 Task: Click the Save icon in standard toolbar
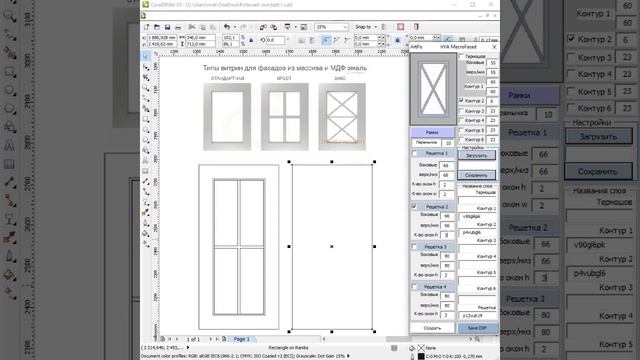coord(167,27)
